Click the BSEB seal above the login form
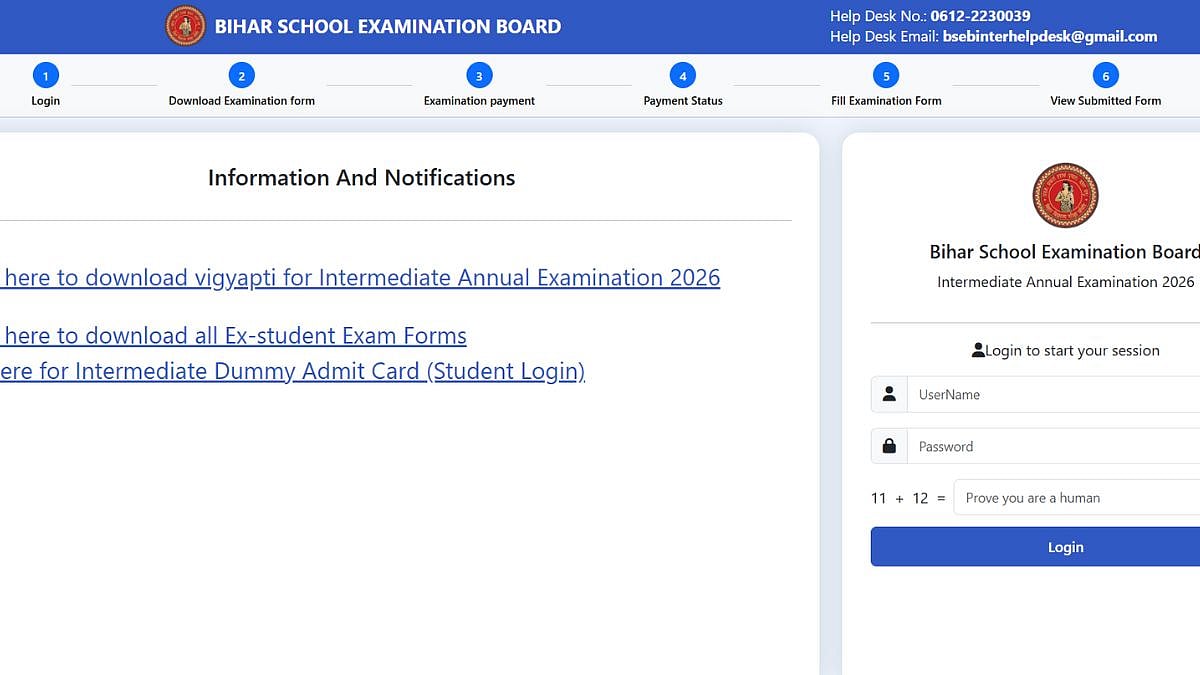The image size is (1200, 675). (1064, 196)
